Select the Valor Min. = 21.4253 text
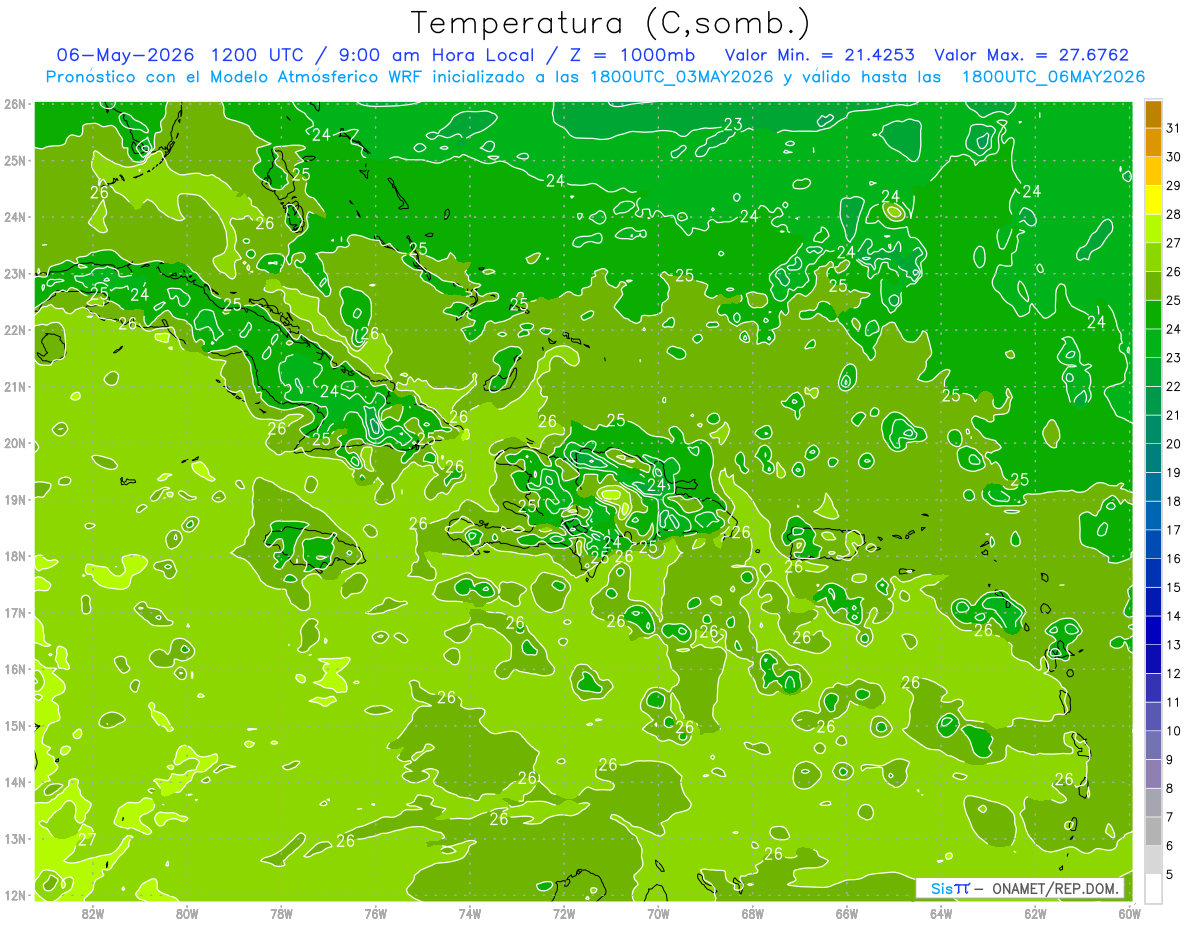The height and width of the screenshot is (927, 1200). [x=819, y=55]
